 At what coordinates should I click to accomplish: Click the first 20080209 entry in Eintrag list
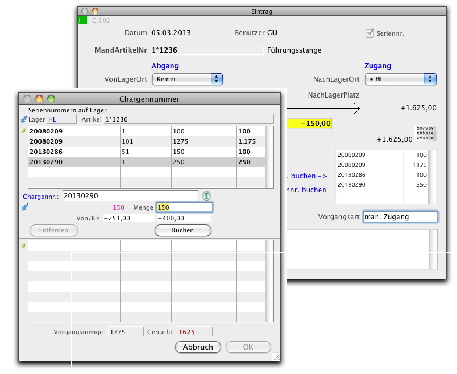coord(351,155)
